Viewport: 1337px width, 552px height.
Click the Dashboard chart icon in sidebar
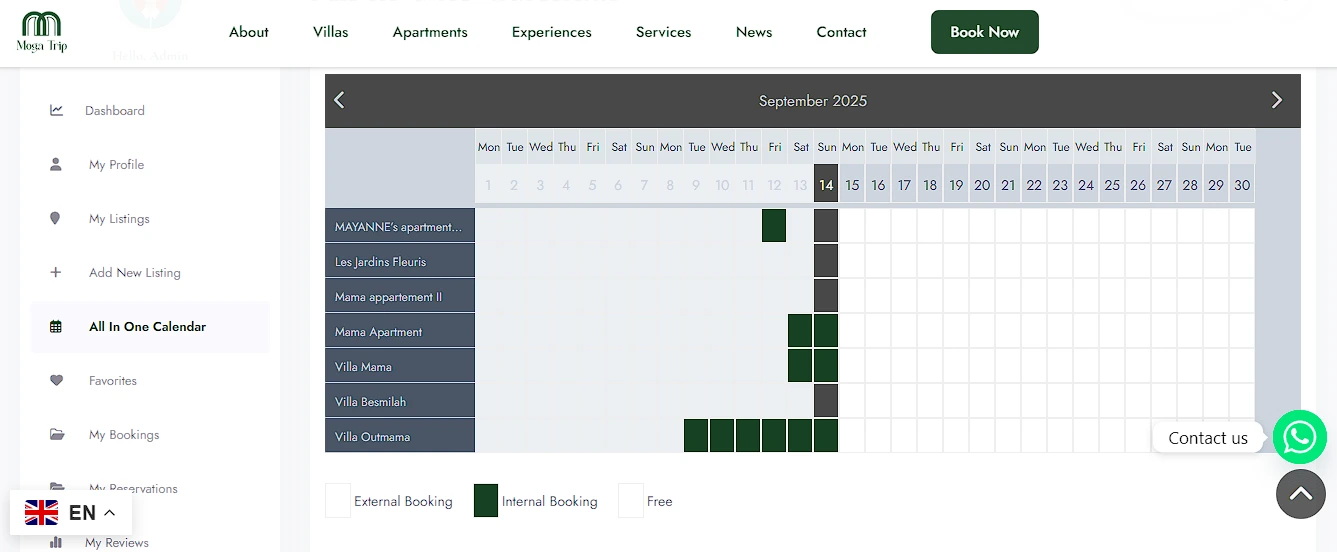click(57, 111)
